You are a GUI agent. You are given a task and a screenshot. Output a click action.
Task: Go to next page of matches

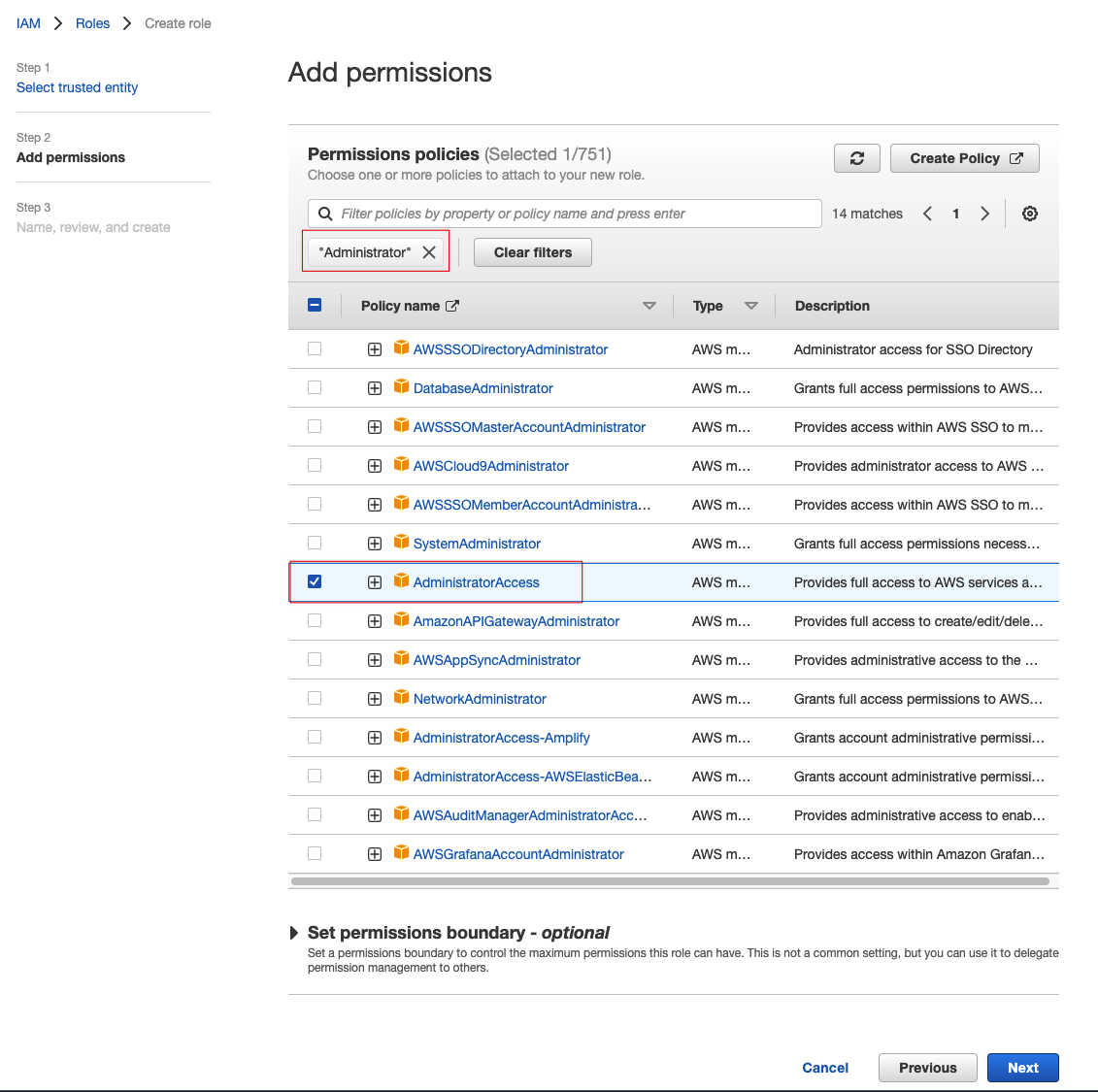coord(984,214)
